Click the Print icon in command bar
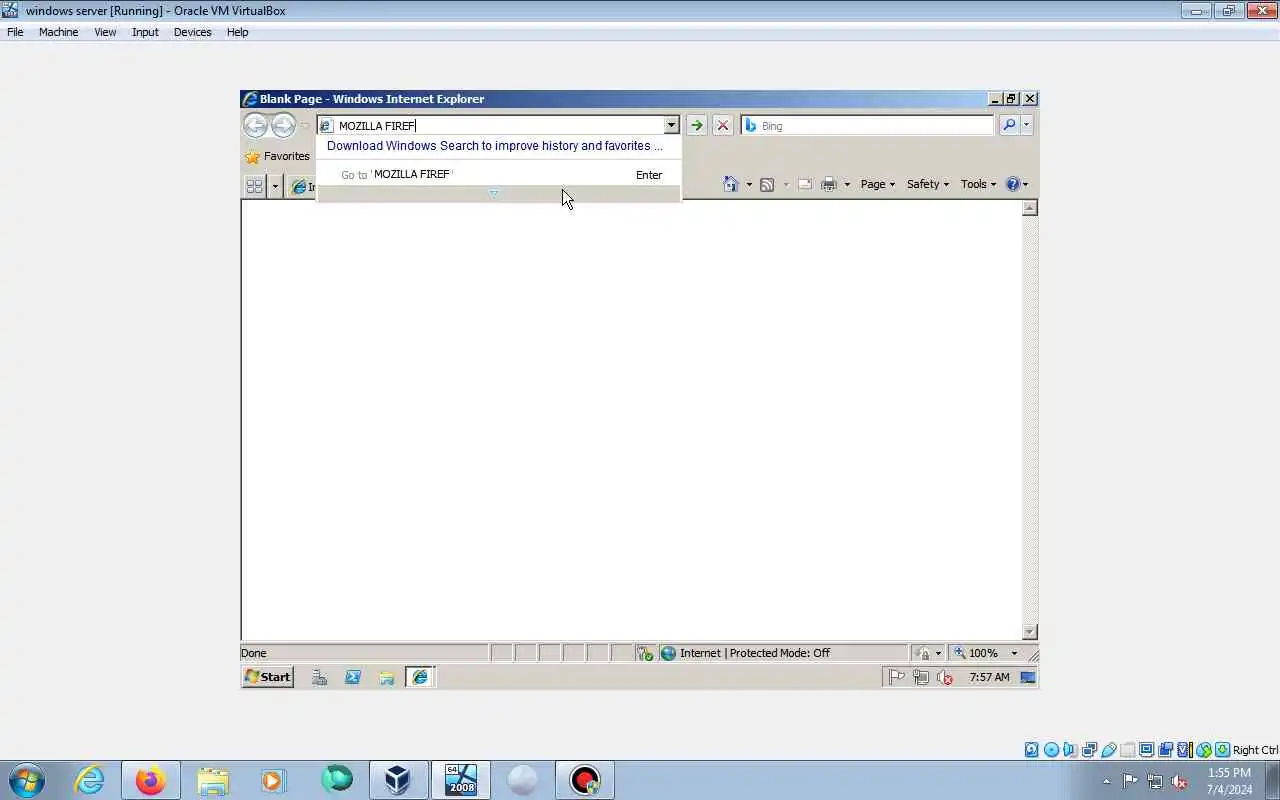 [828, 184]
